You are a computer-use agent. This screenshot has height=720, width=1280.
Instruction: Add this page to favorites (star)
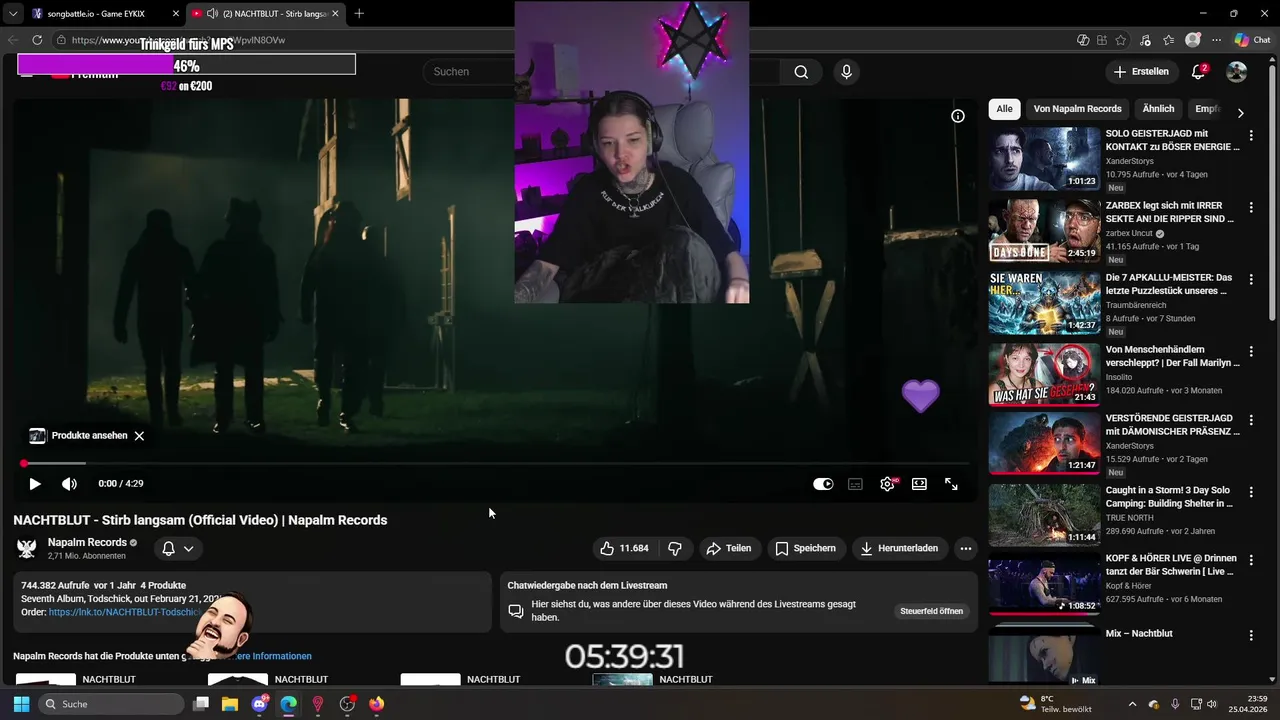coord(1121,40)
